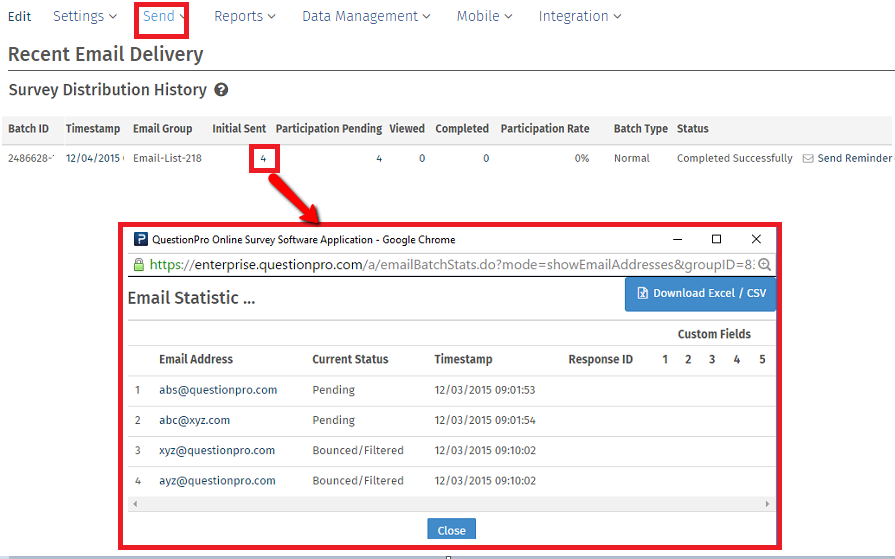Click the secure padlock icon in address bar
This screenshot has height=559, width=895.
click(x=139, y=265)
